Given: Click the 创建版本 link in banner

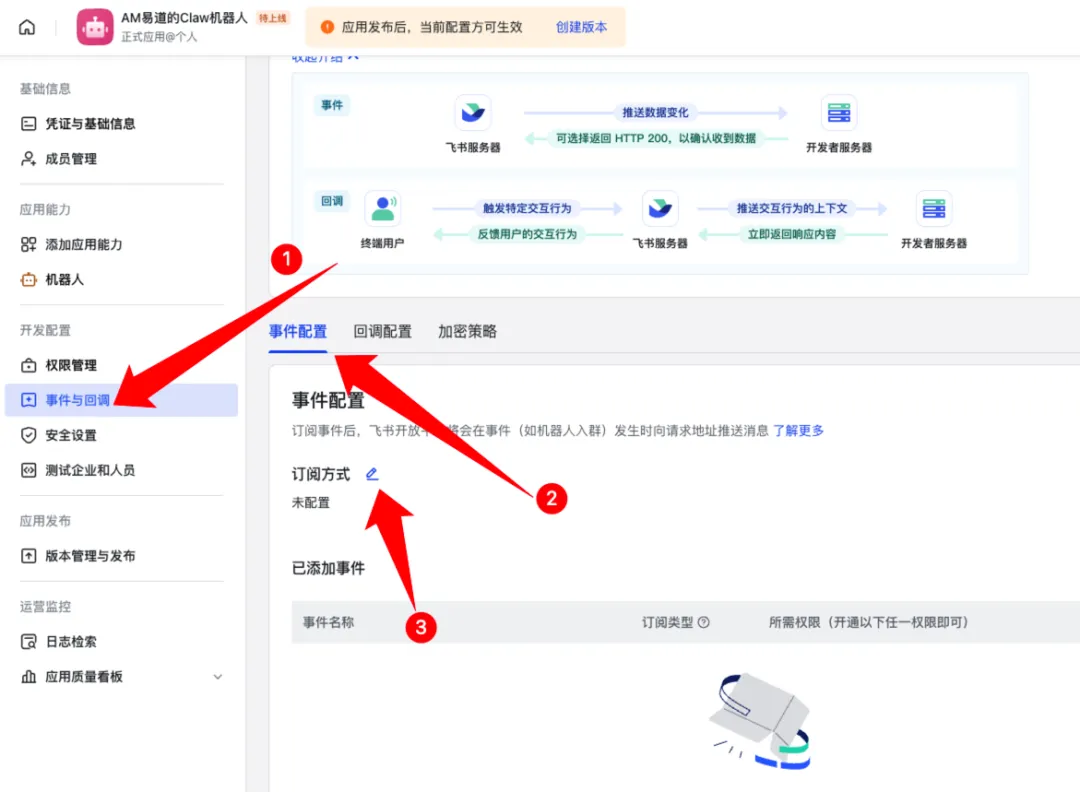Looking at the screenshot, I should click(x=581, y=27).
